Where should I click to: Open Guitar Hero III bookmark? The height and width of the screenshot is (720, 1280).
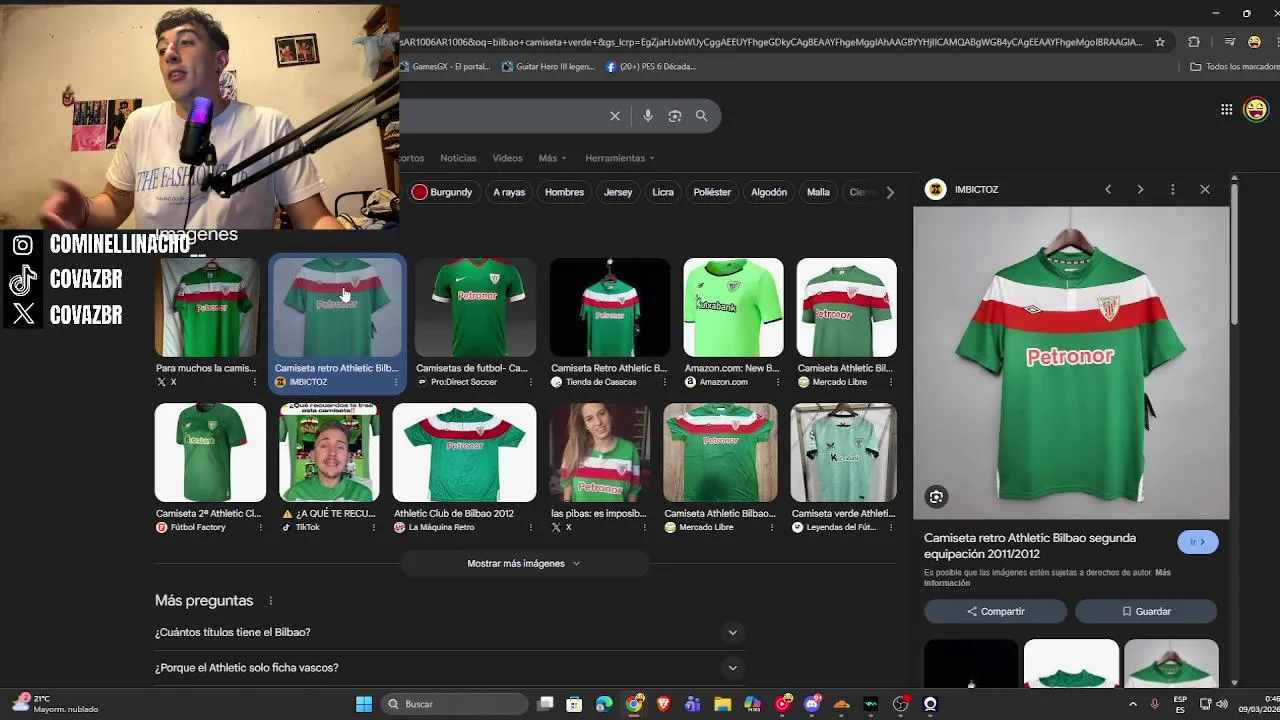click(x=548, y=67)
